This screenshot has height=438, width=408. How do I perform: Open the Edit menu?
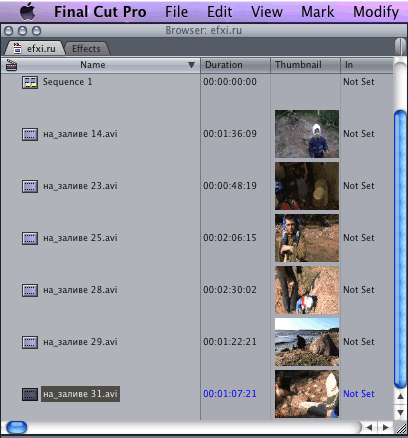coord(219,12)
